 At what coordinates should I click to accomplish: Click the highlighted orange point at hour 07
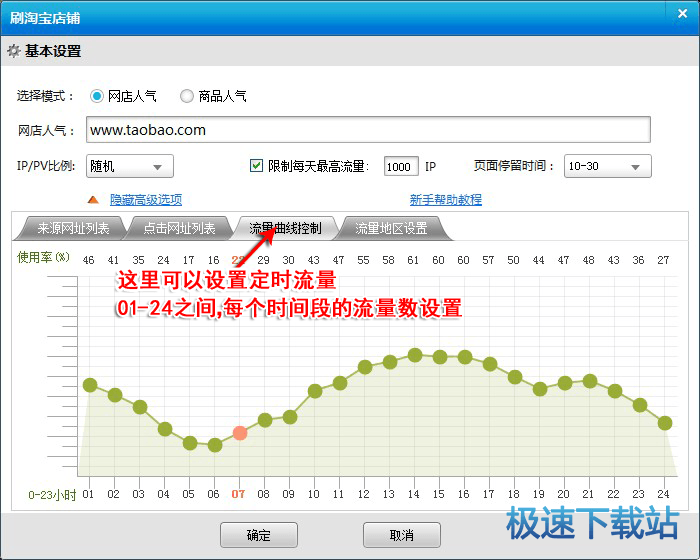click(240, 433)
